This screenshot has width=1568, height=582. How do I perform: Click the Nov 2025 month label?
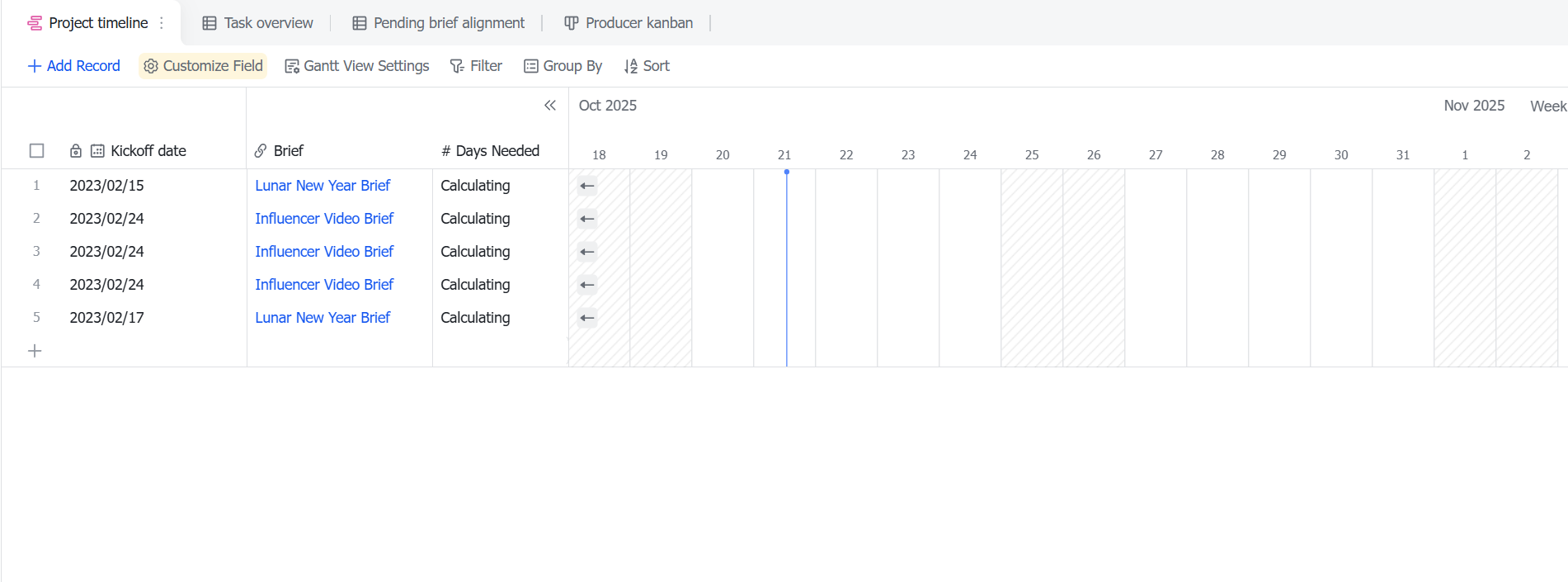coord(1474,106)
